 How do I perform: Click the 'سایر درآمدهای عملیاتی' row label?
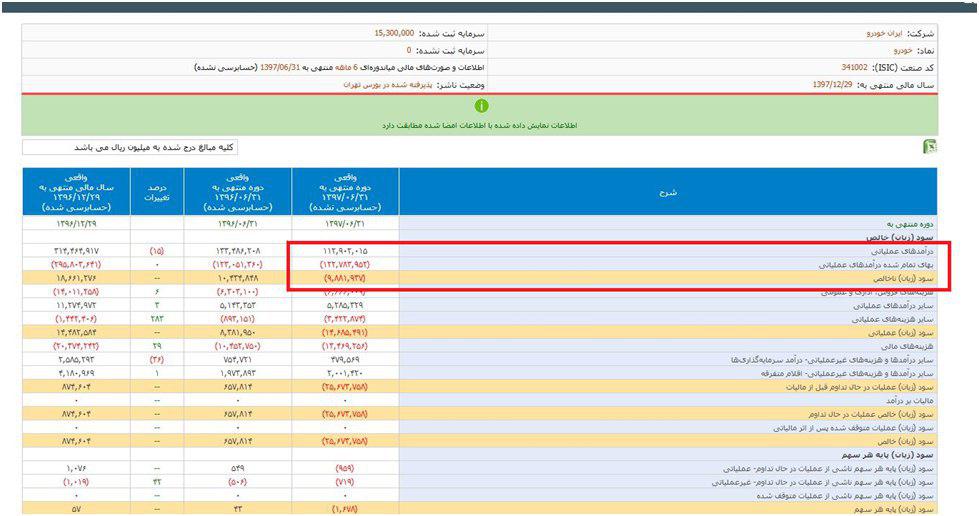894,306
